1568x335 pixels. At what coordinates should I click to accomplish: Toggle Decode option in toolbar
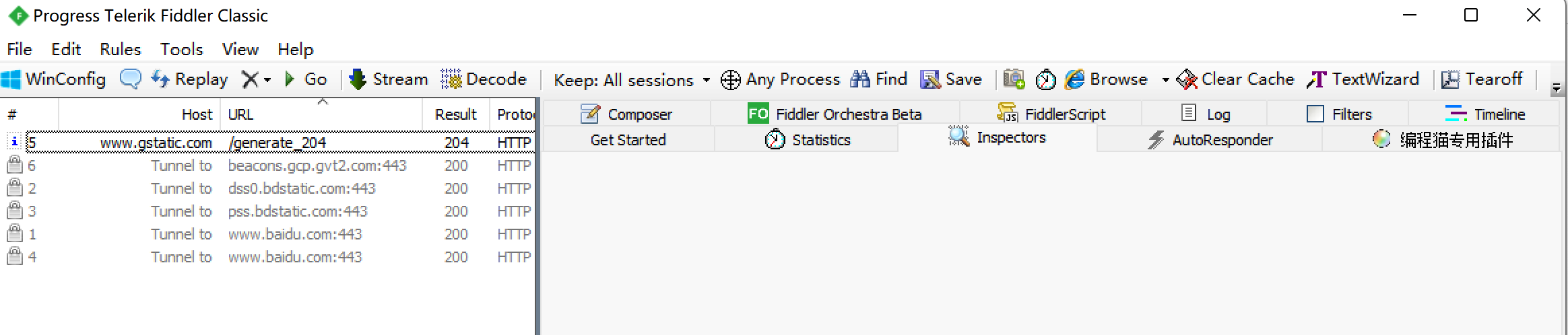484,79
